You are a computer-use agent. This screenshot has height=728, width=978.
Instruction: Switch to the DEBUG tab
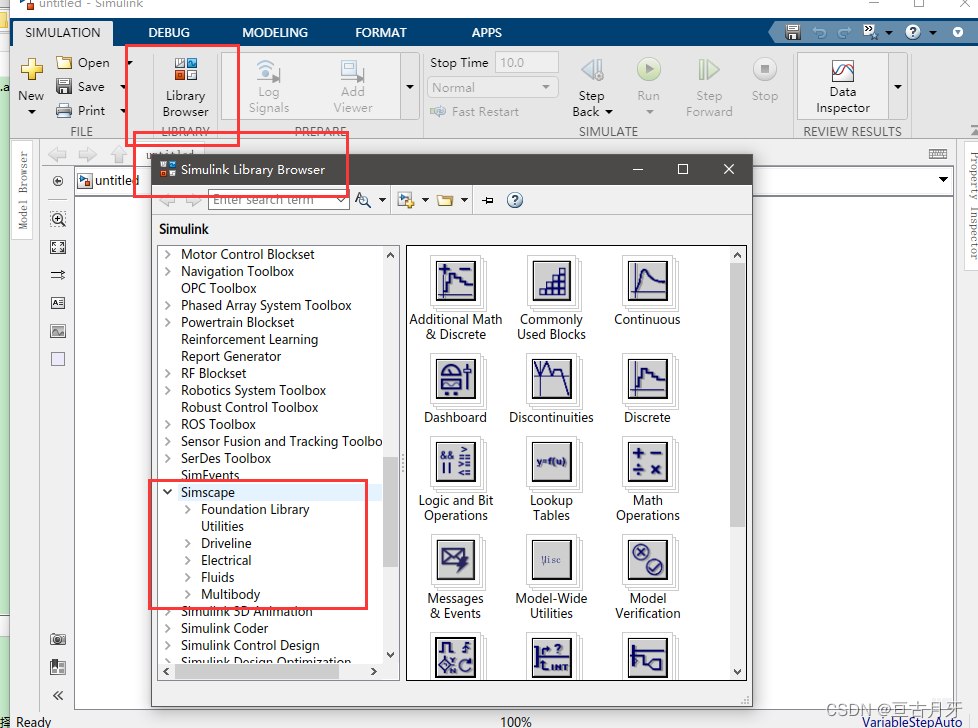pyautogui.click(x=169, y=32)
